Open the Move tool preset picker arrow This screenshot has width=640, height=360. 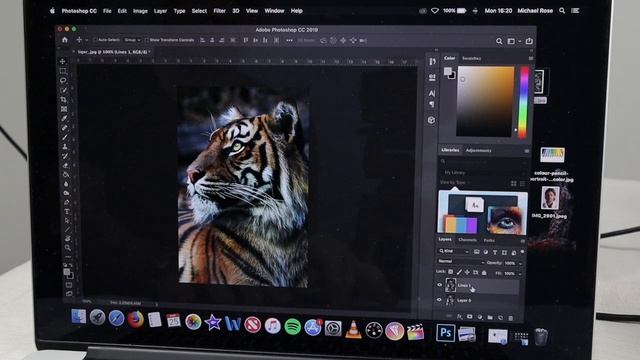pyautogui.click(x=87, y=40)
